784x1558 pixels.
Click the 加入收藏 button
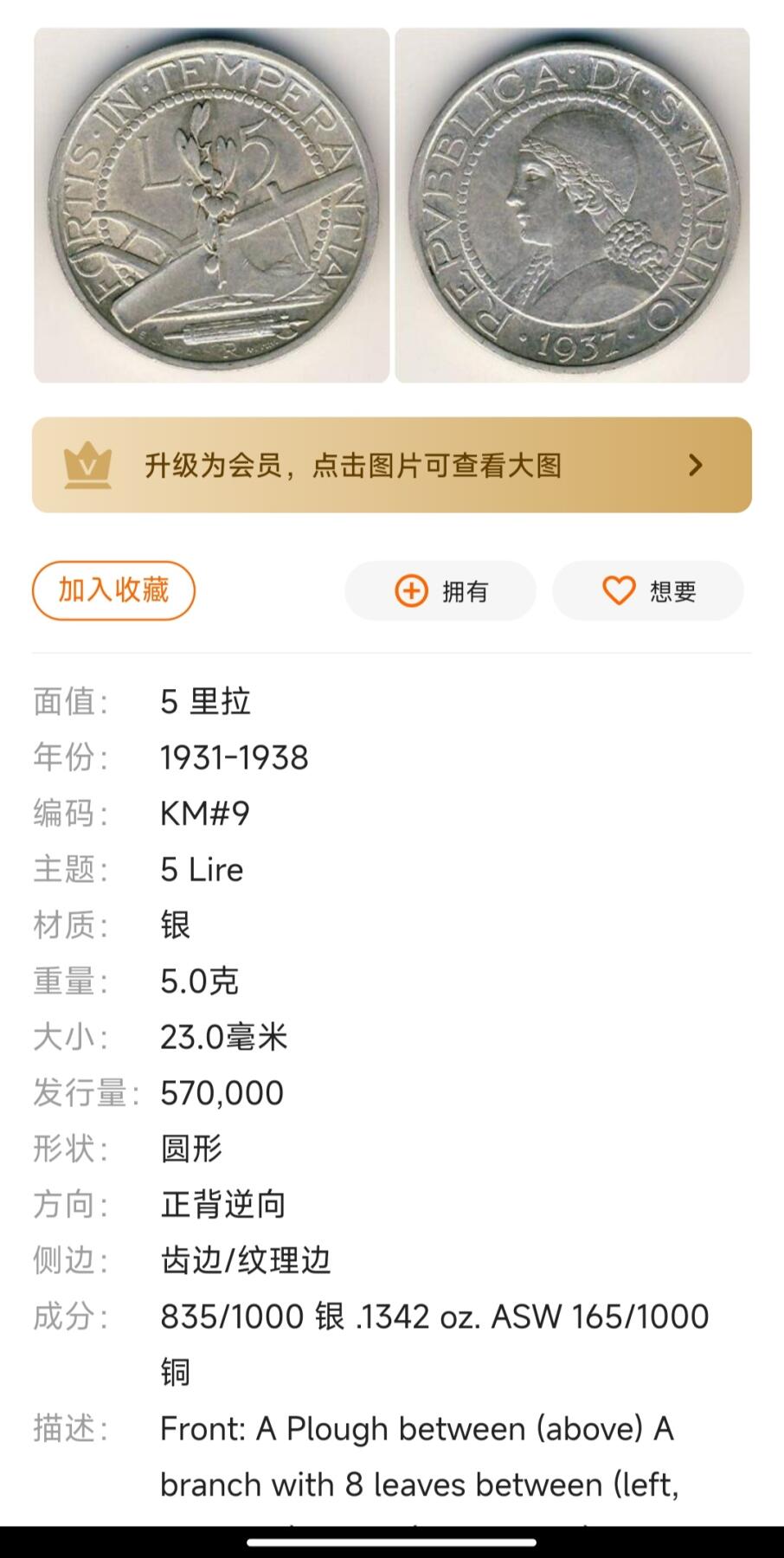[113, 590]
